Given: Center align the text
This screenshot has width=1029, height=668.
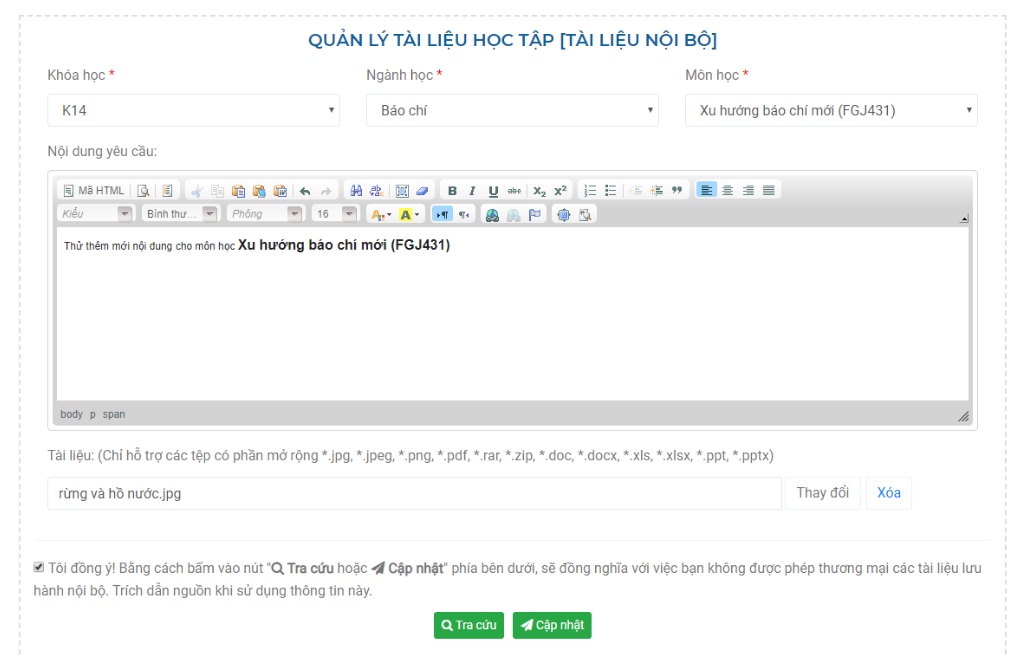Looking at the screenshot, I should (728, 191).
